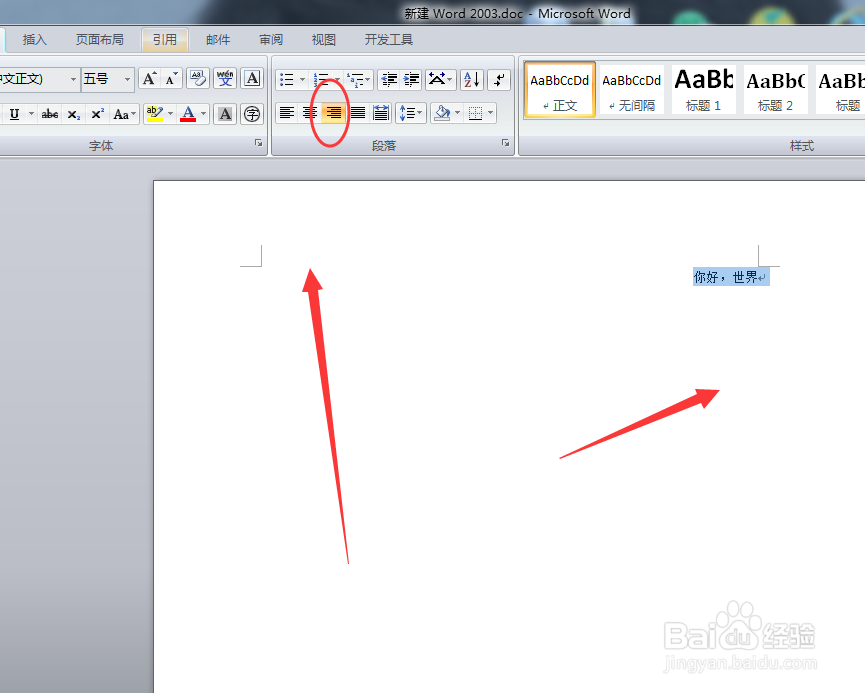Viewport: 865px width, 693px height.
Task: Insert a bulleted list
Action: point(286,79)
